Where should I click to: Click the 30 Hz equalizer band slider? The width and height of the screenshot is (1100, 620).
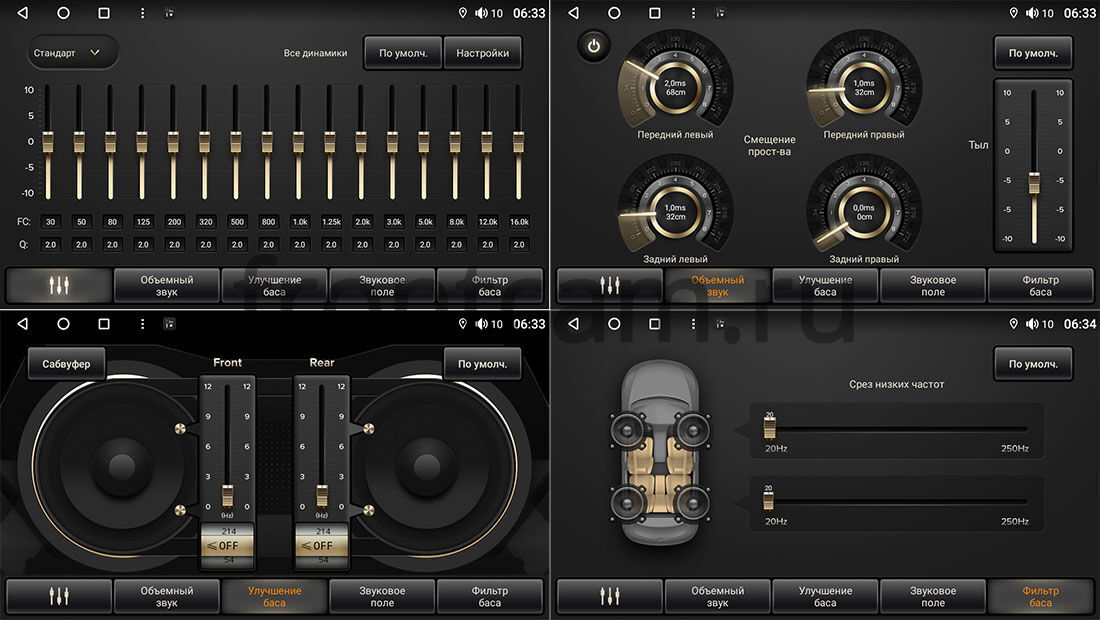pyautogui.click(x=48, y=139)
